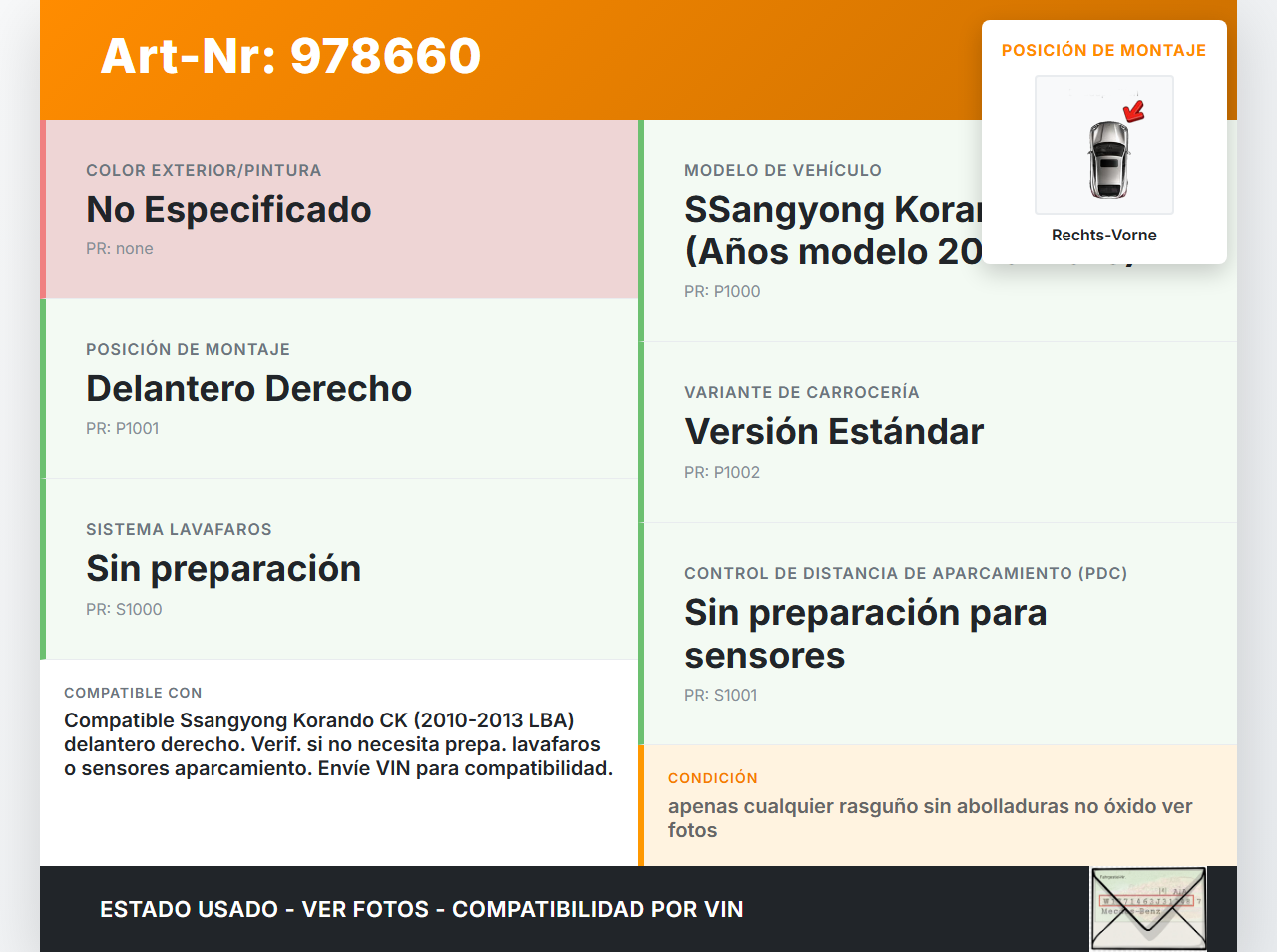The width and height of the screenshot is (1277, 952).
Task: Click the 'PR: P1001' code
Action: coord(123,429)
